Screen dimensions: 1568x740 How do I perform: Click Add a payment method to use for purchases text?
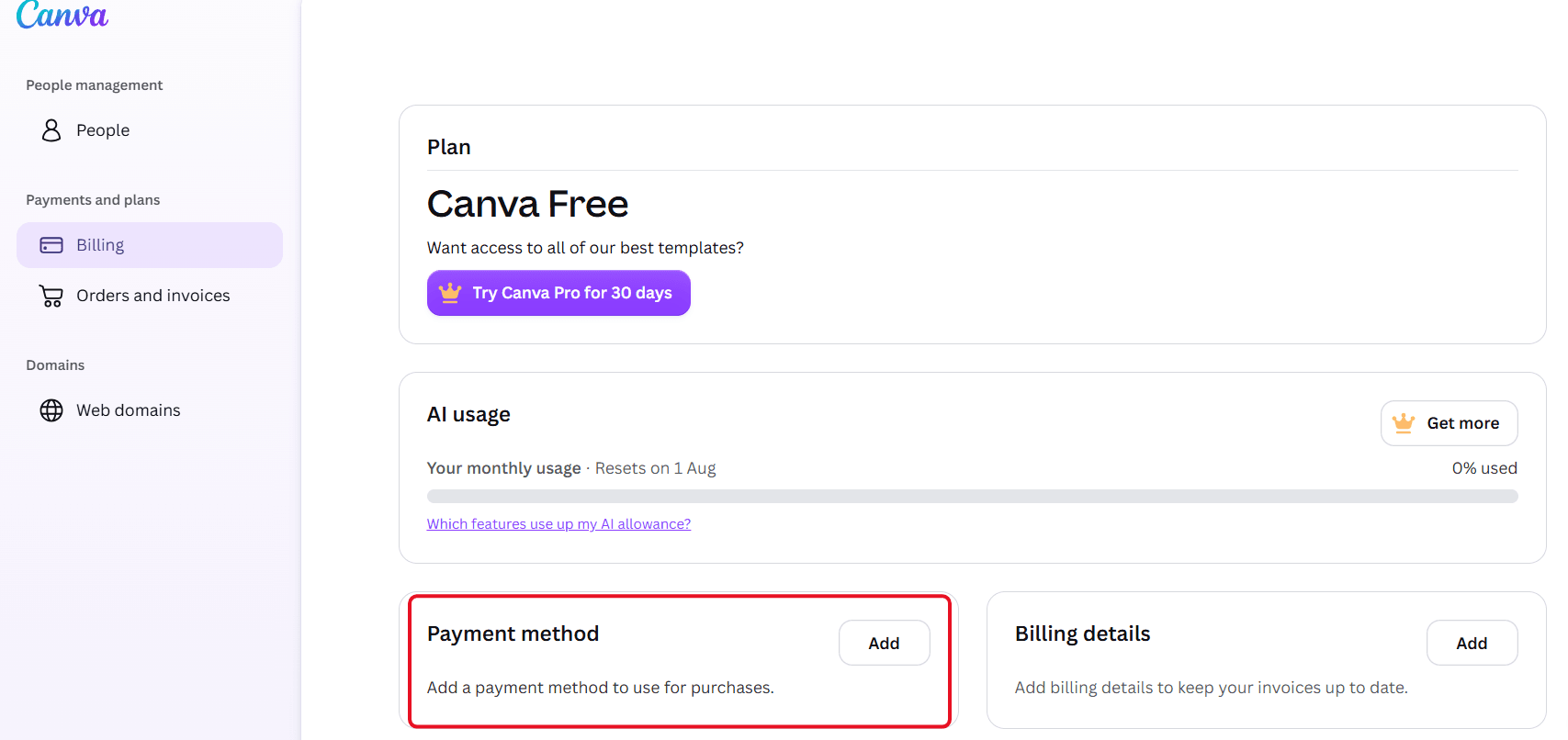[601, 688]
